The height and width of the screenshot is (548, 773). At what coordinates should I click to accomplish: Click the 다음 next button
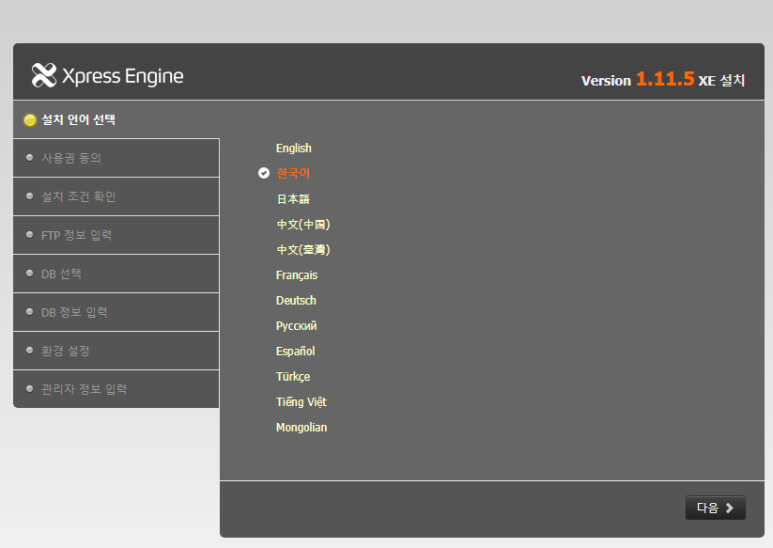click(x=715, y=508)
